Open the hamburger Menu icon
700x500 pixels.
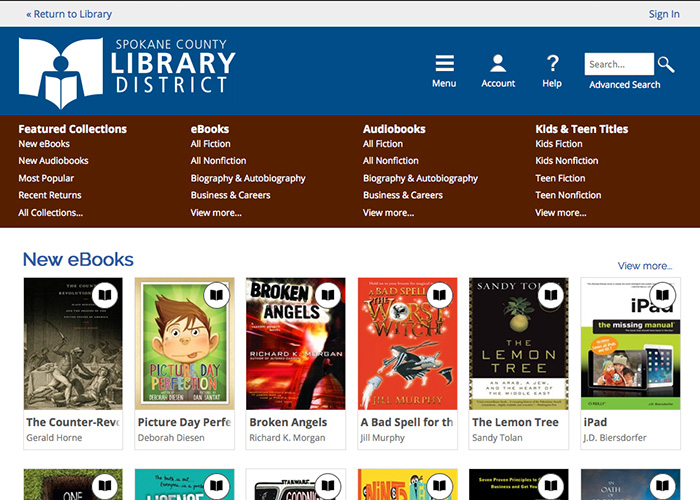click(445, 63)
